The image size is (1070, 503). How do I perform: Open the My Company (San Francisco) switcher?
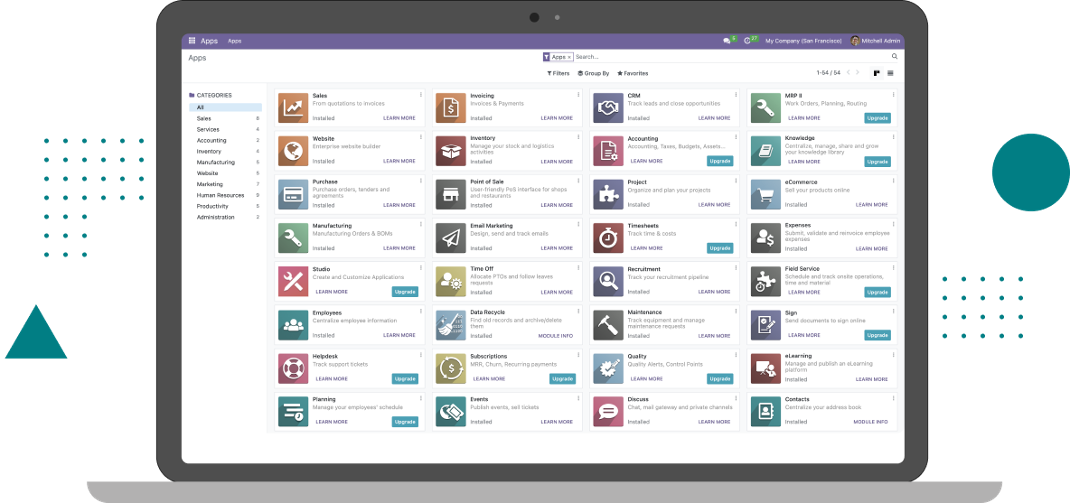pyautogui.click(x=804, y=41)
